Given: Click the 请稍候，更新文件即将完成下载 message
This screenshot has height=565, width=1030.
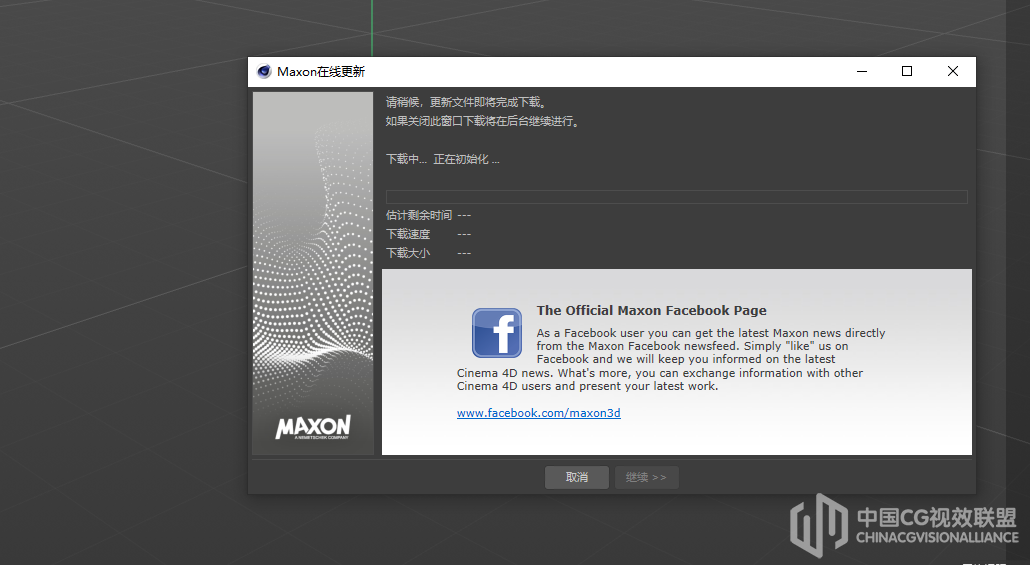Looking at the screenshot, I should click(x=466, y=102).
